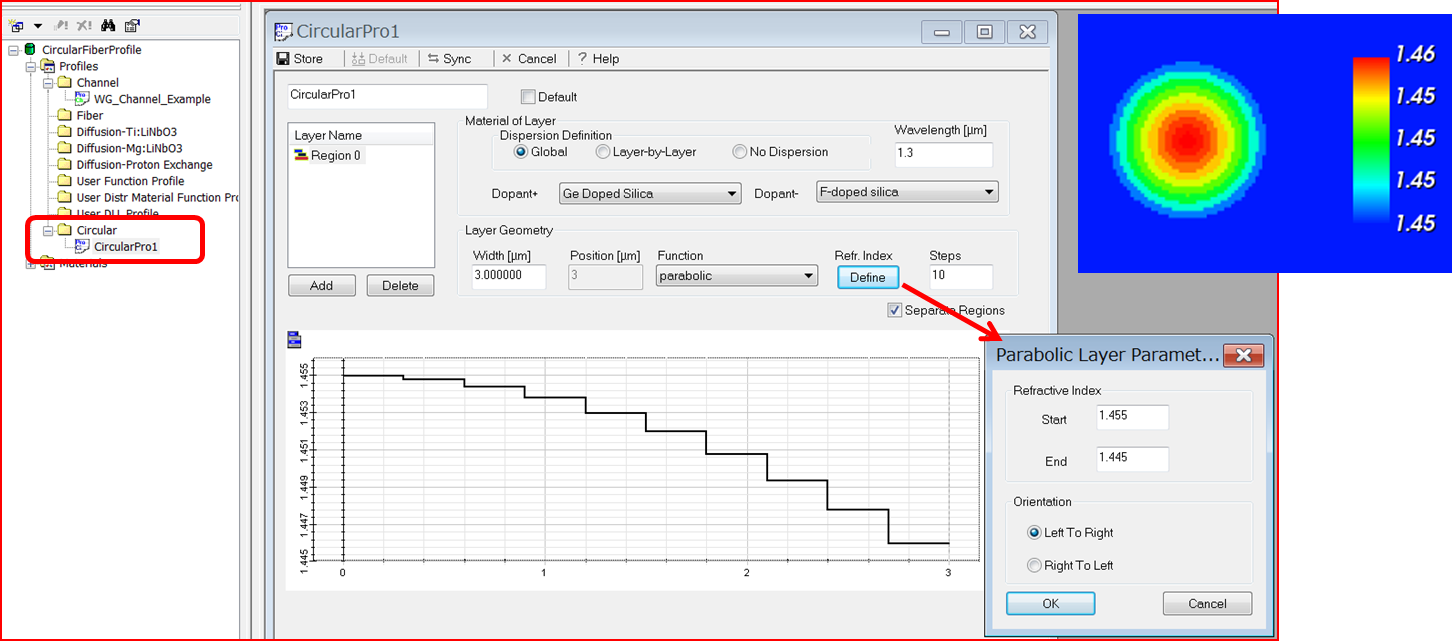1452x641 pixels.
Task: Click the properties icon in the sidebar toolbar
Action: coord(132,25)
